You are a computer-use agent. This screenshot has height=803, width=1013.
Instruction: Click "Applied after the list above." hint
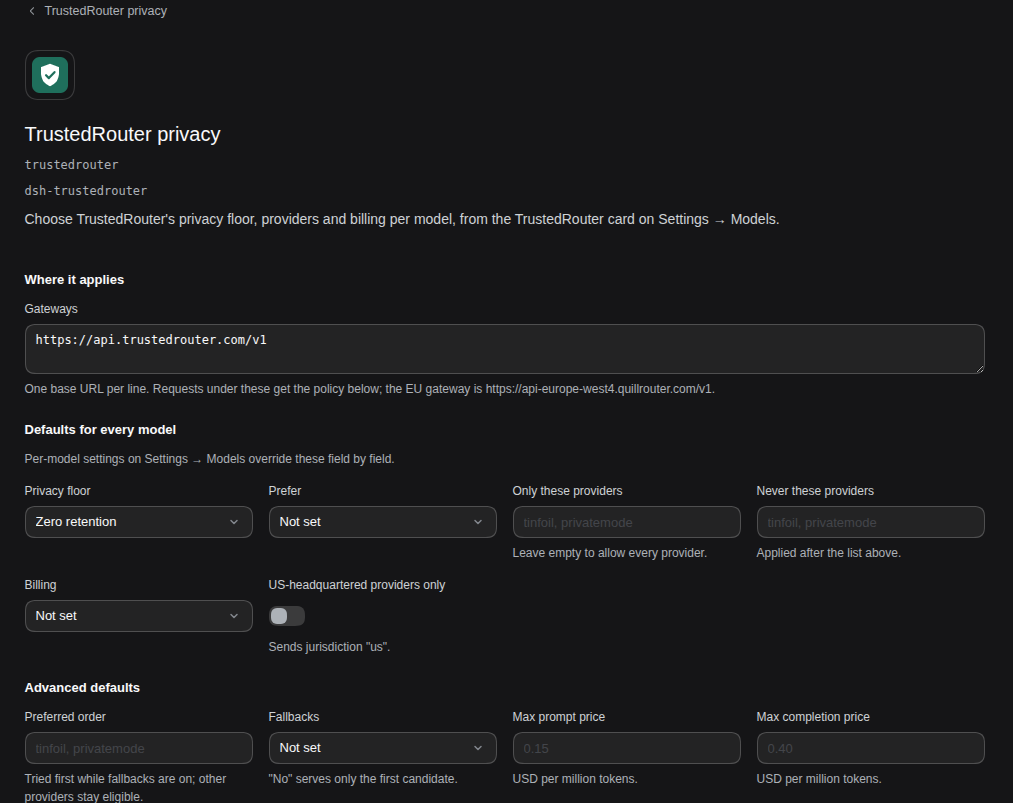[x=829, y=553]
